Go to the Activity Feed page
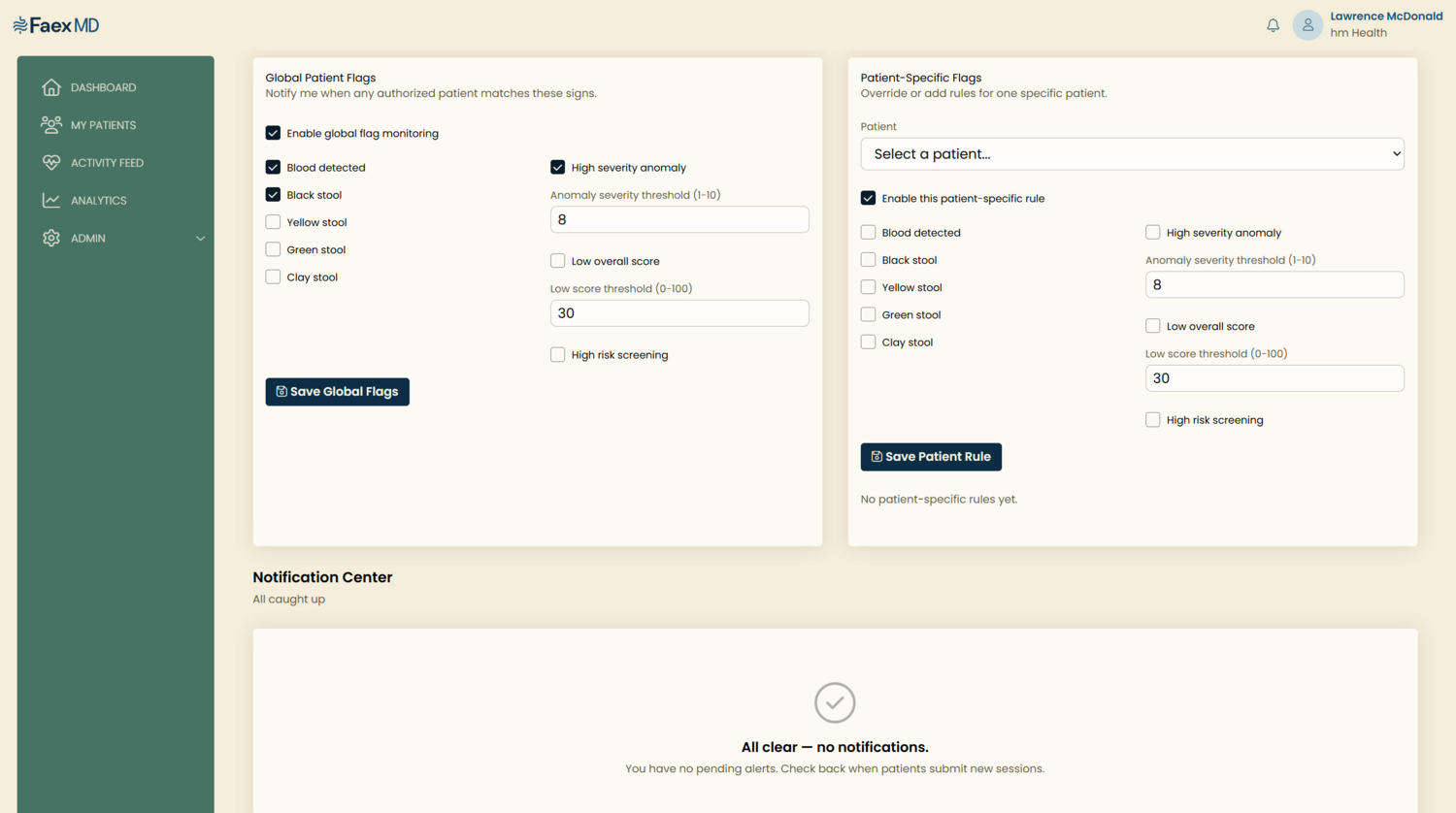This screenshot has width=1456, height=813. (107, 163)
